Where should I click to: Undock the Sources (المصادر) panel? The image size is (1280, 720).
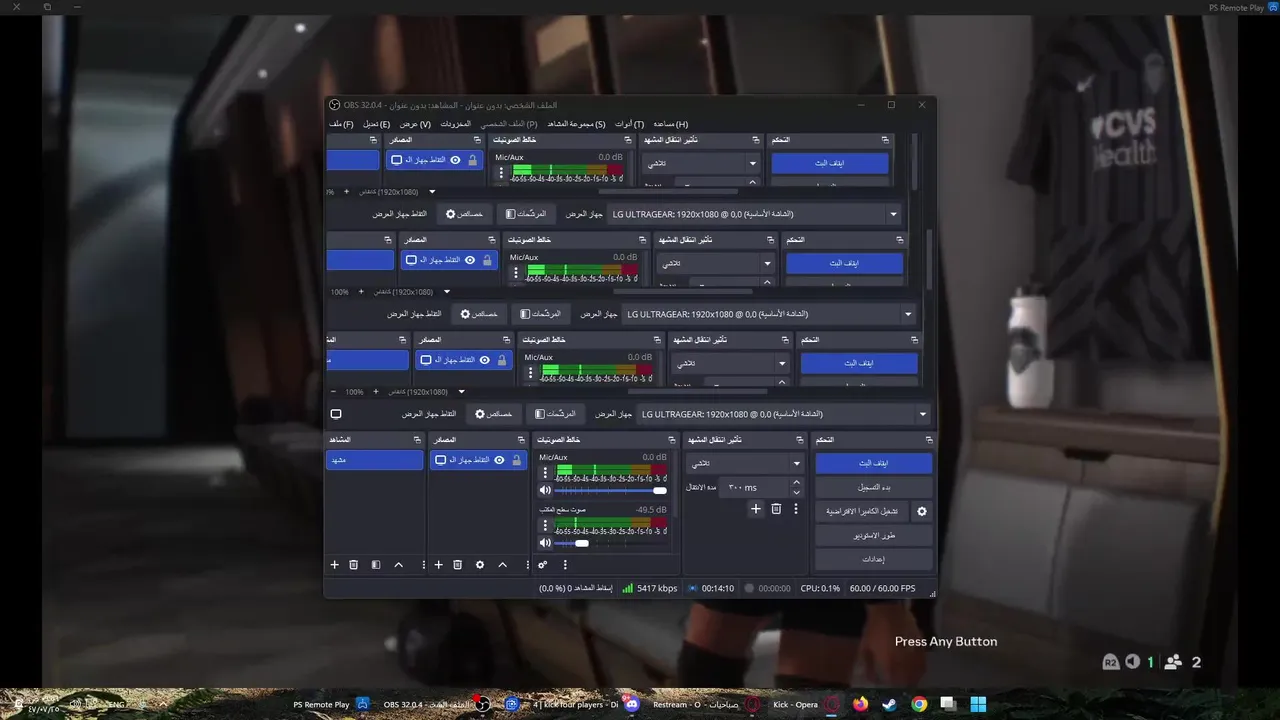coord(520,440)
